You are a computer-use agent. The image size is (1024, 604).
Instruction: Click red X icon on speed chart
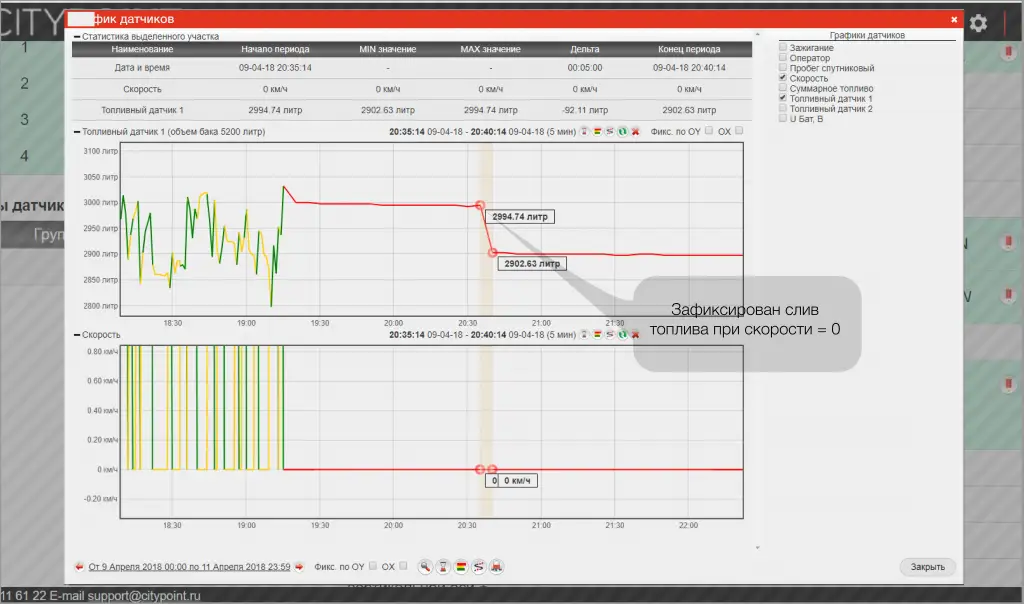(x=635, y=335)
